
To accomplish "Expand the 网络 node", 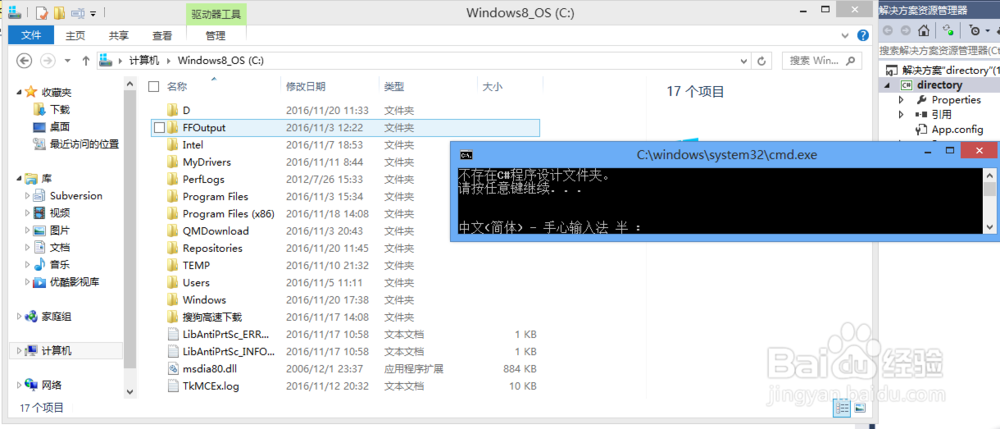I will coord(19,385).
